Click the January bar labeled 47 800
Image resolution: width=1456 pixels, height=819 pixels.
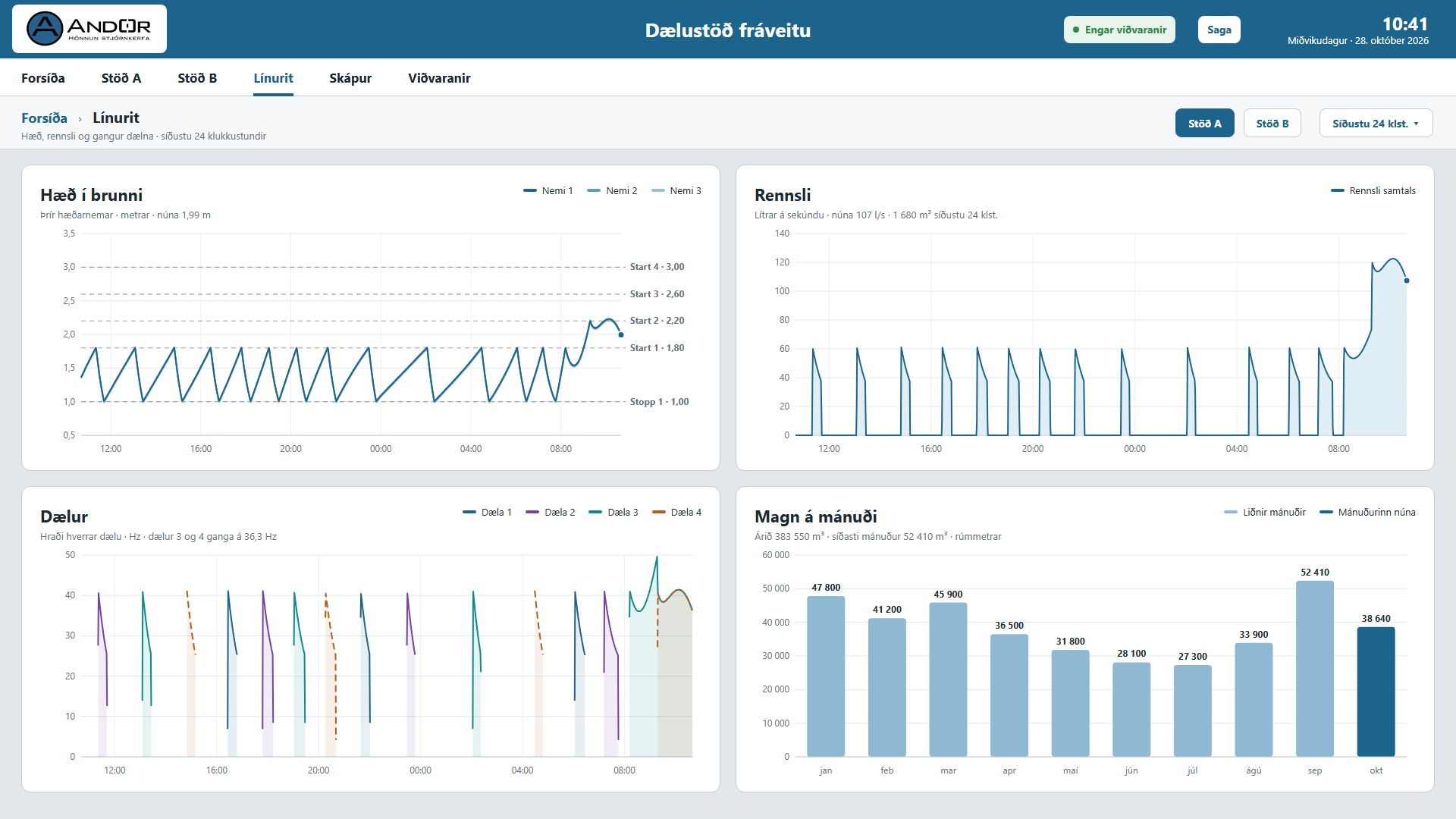coord(826,676)
